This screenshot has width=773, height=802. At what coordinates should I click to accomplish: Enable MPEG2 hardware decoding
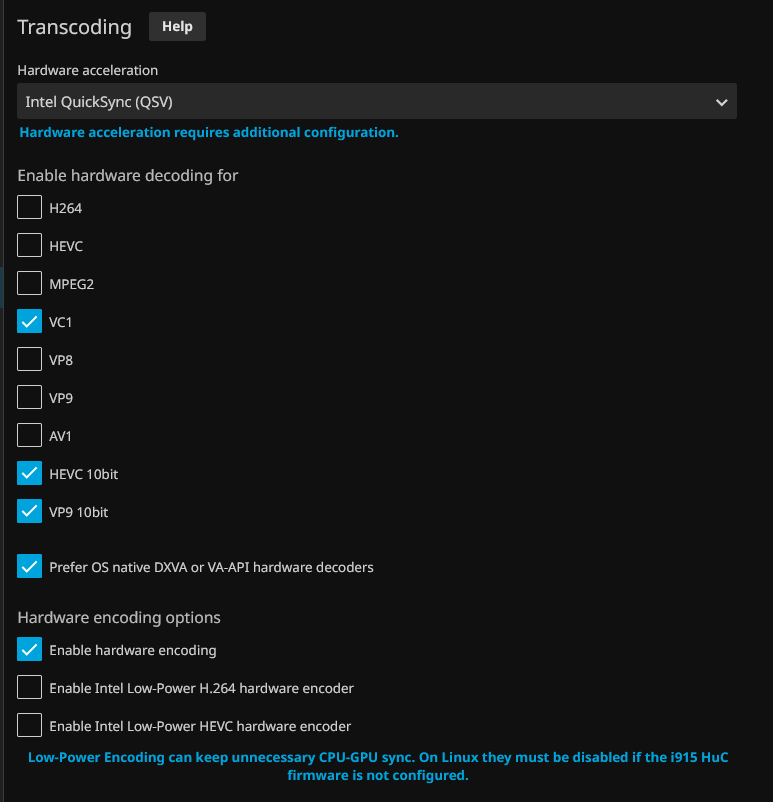30,284
